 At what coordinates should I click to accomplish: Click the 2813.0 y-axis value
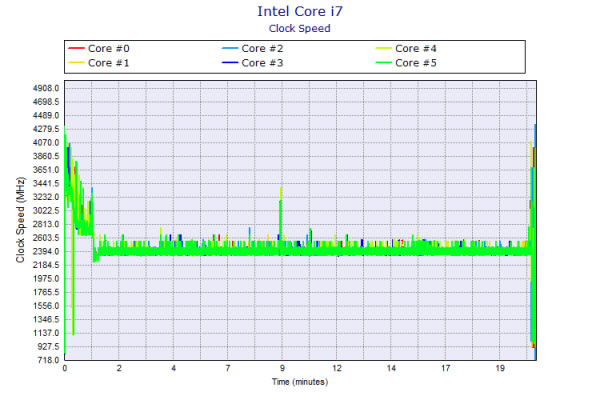[46, 224]
